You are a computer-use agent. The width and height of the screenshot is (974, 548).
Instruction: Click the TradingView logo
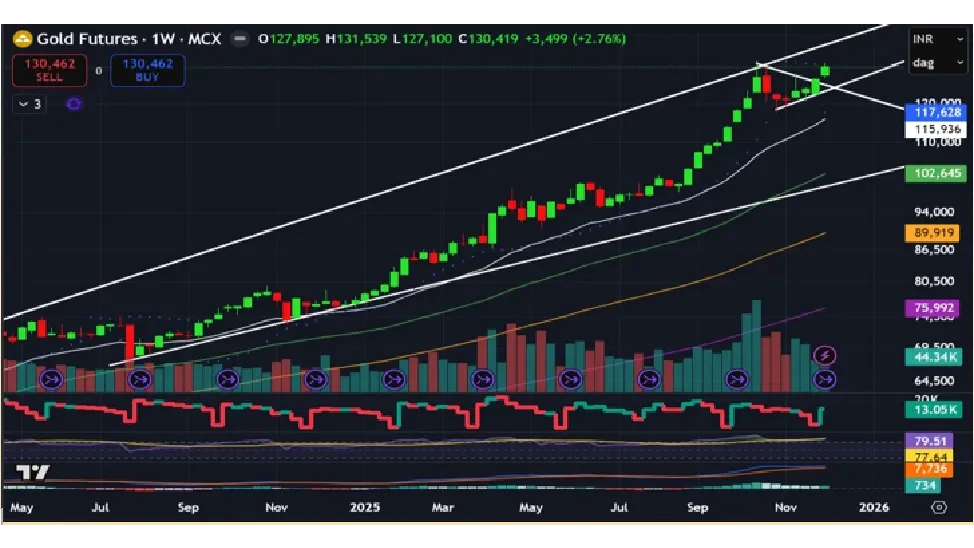tap(32, 473)
